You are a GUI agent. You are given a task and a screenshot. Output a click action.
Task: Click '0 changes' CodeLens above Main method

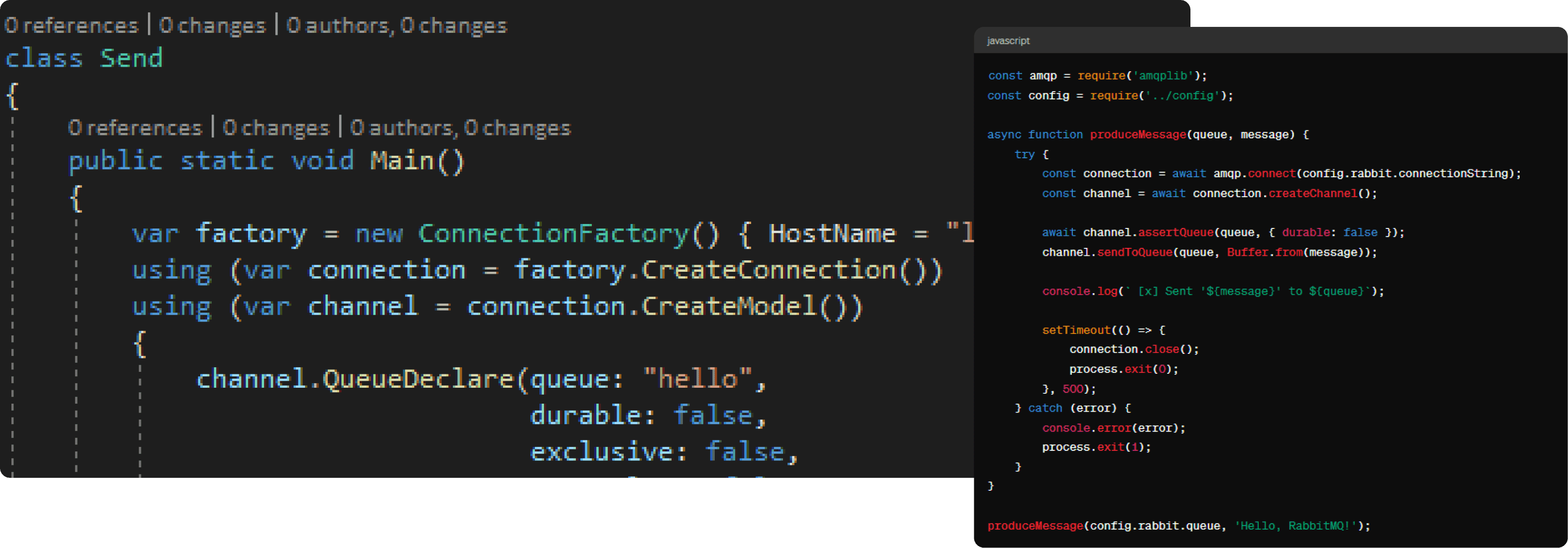click(x=276, y=128)
